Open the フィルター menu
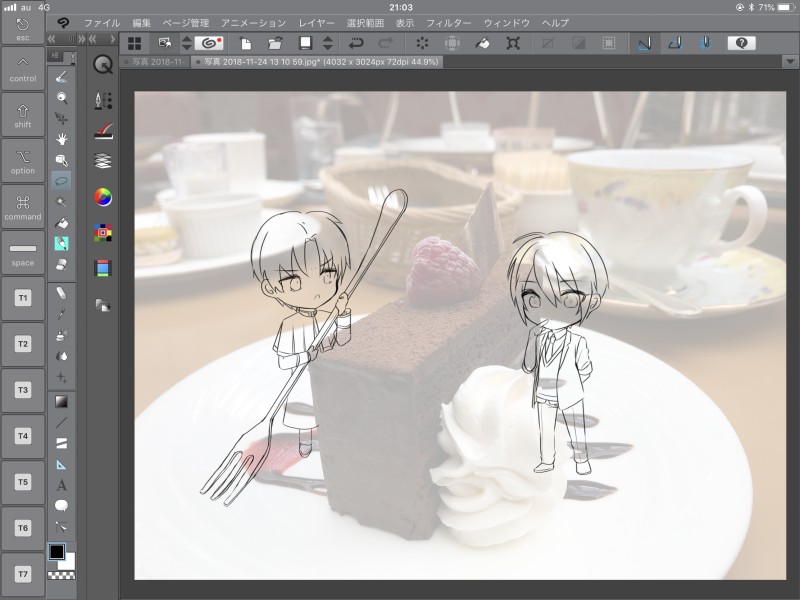This screenshot has width=800, height=600. [448, 23]
